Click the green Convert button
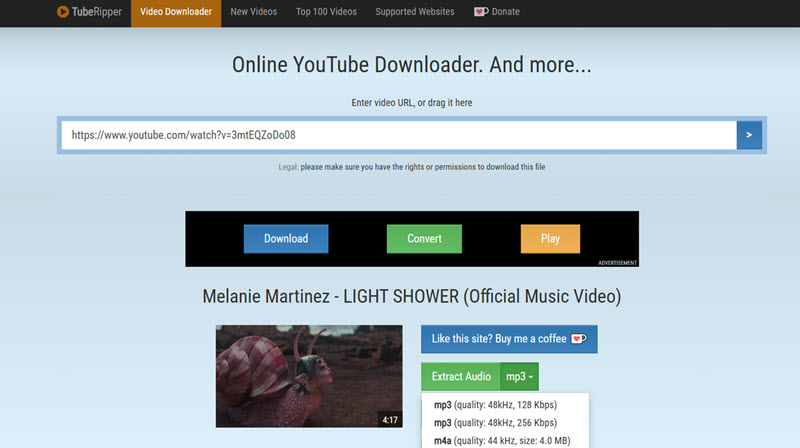 click(424, 239)
